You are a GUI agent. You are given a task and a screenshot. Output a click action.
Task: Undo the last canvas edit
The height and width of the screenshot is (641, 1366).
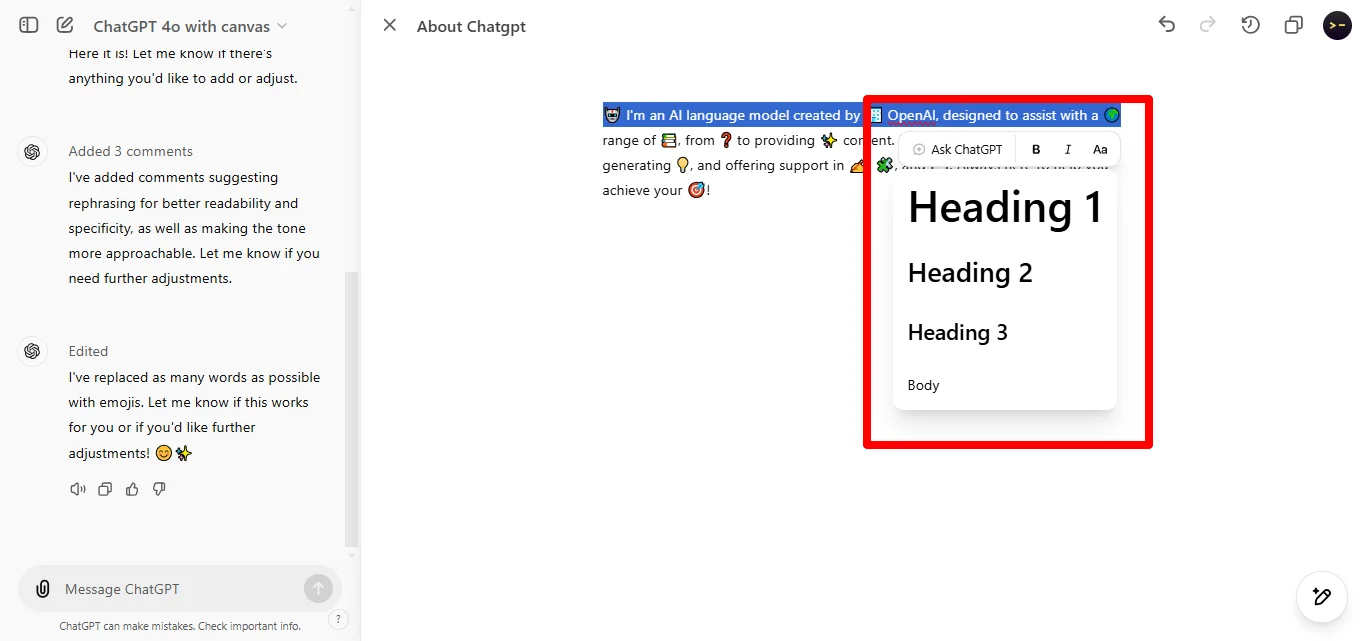(1166, 25)
